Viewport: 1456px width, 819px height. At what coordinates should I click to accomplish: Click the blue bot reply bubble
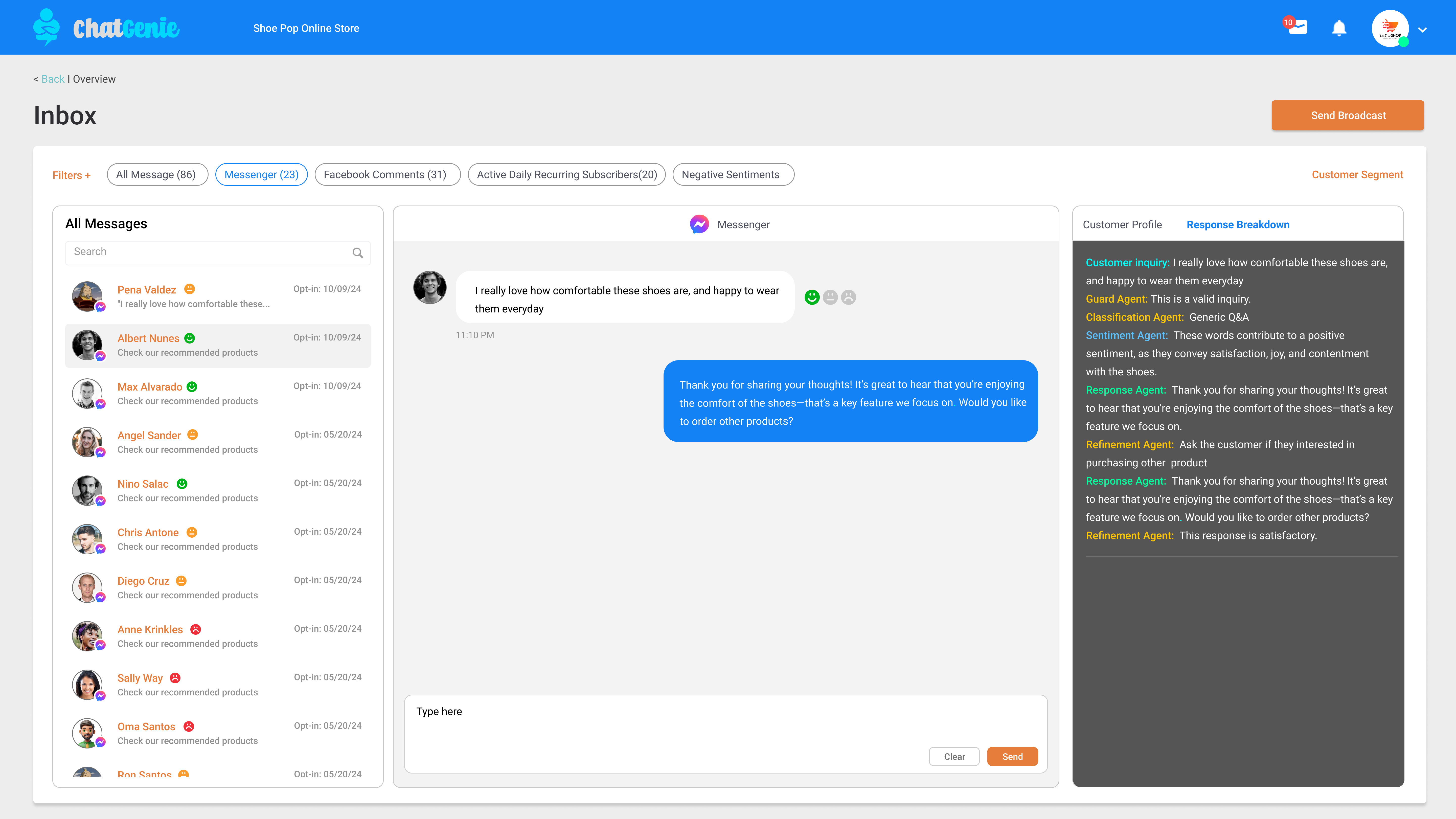[x=851, y=401]
